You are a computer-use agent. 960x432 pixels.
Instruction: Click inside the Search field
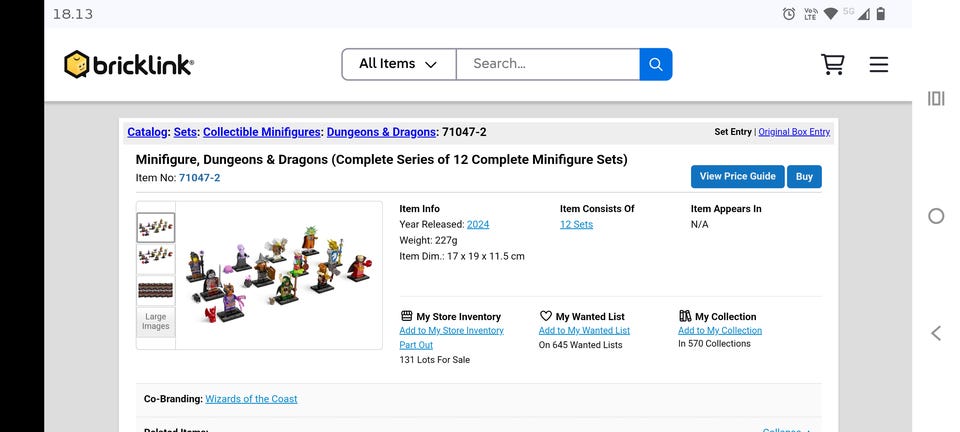[x=548, y=64]
